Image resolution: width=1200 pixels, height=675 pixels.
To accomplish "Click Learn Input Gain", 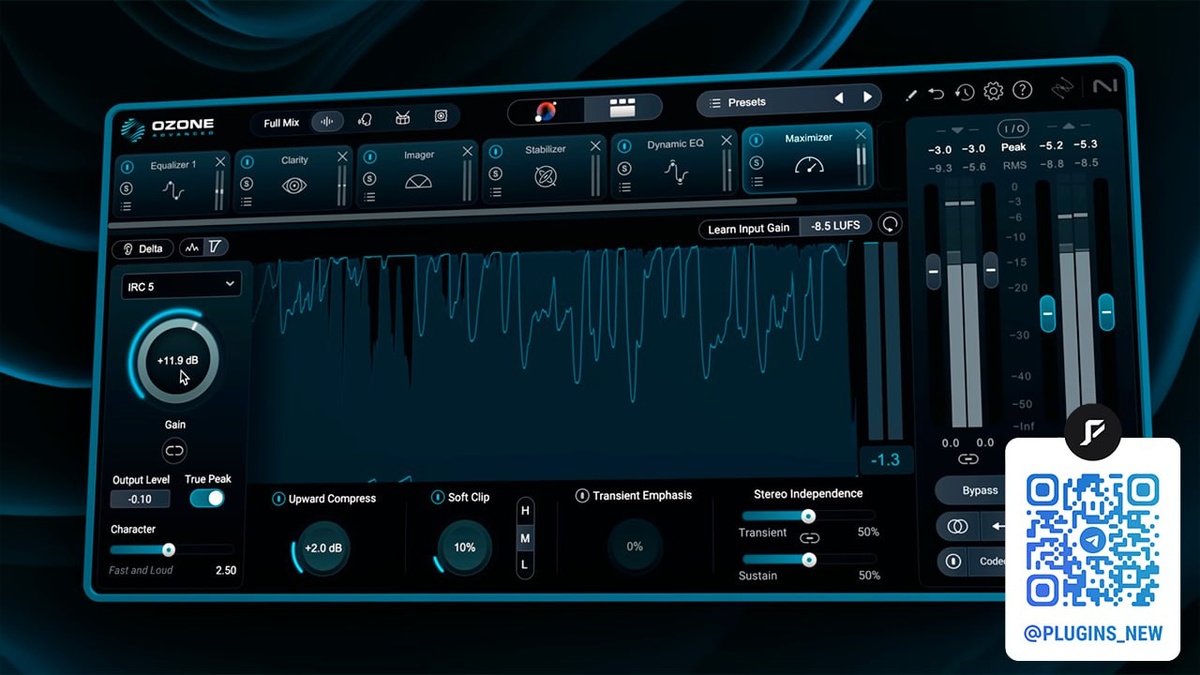I will [748, 228].
